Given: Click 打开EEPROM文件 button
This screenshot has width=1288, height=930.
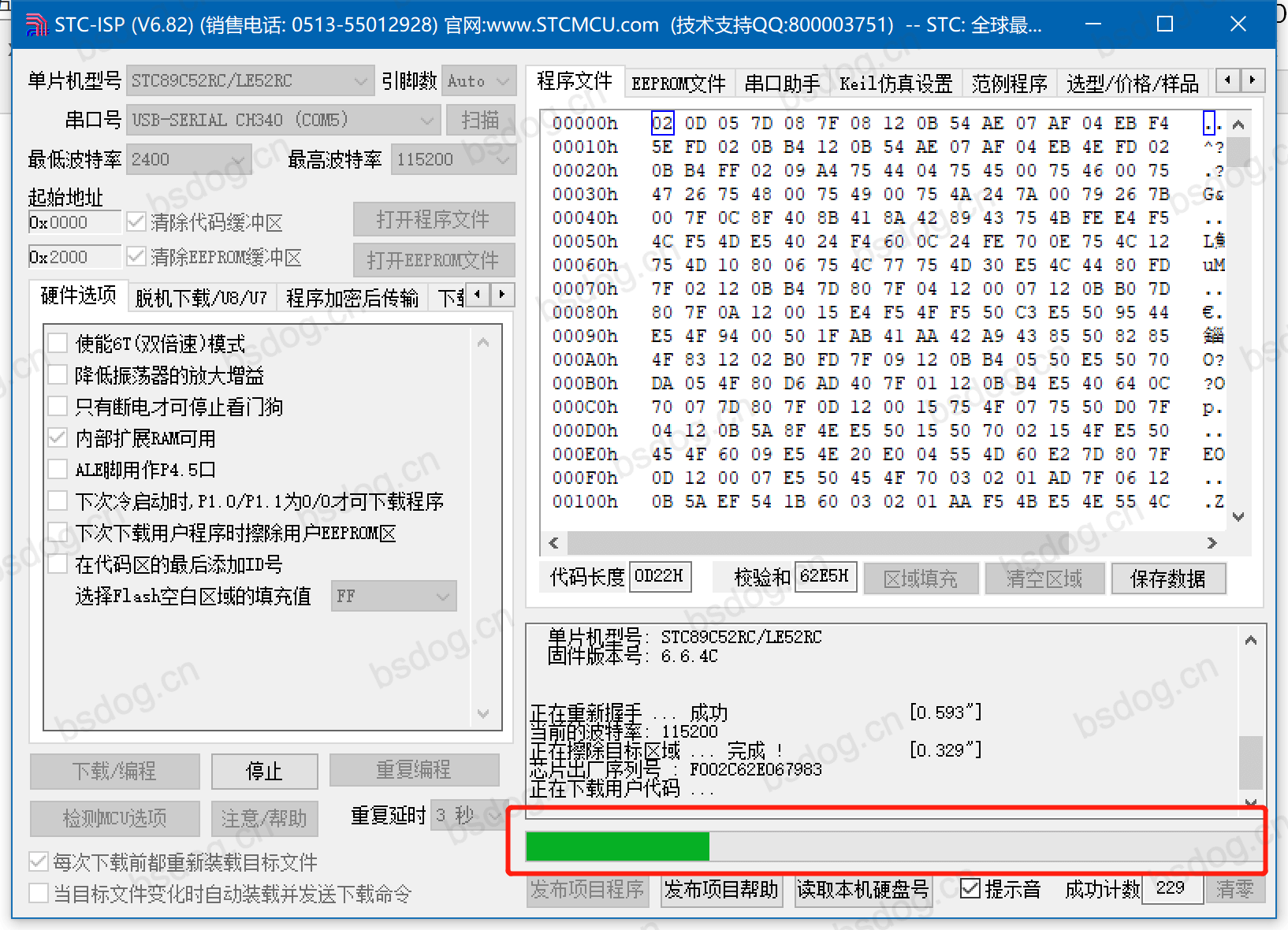Looking at the screenshot, I should pyautogui.click(x=434, y=260).
